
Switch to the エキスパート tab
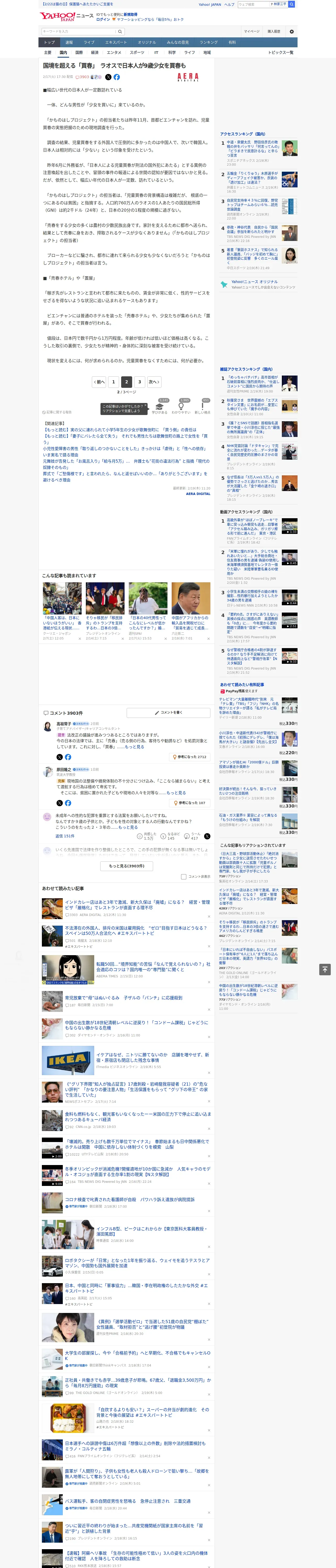[x=116, y=43]
